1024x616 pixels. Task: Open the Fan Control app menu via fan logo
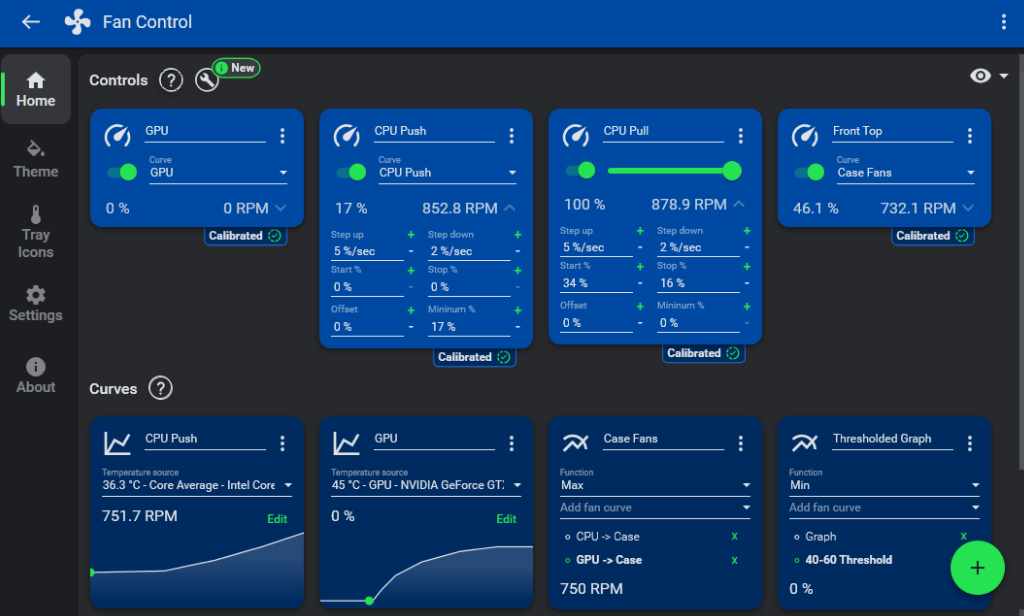click(x=77, y=21)
